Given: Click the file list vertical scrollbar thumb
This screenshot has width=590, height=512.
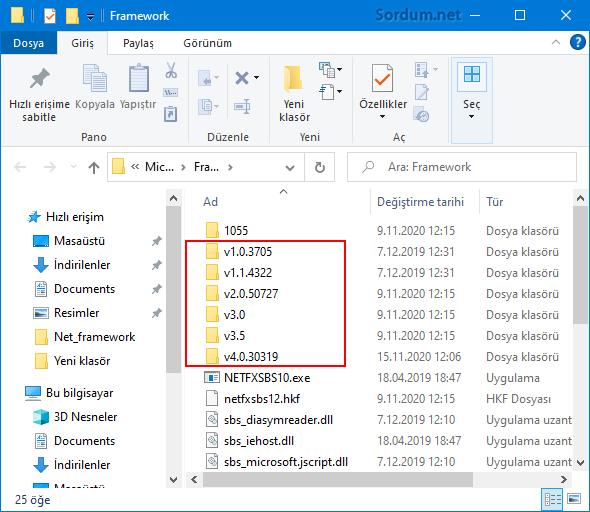Looking at the screenshot, I should (x=580, y=264).
